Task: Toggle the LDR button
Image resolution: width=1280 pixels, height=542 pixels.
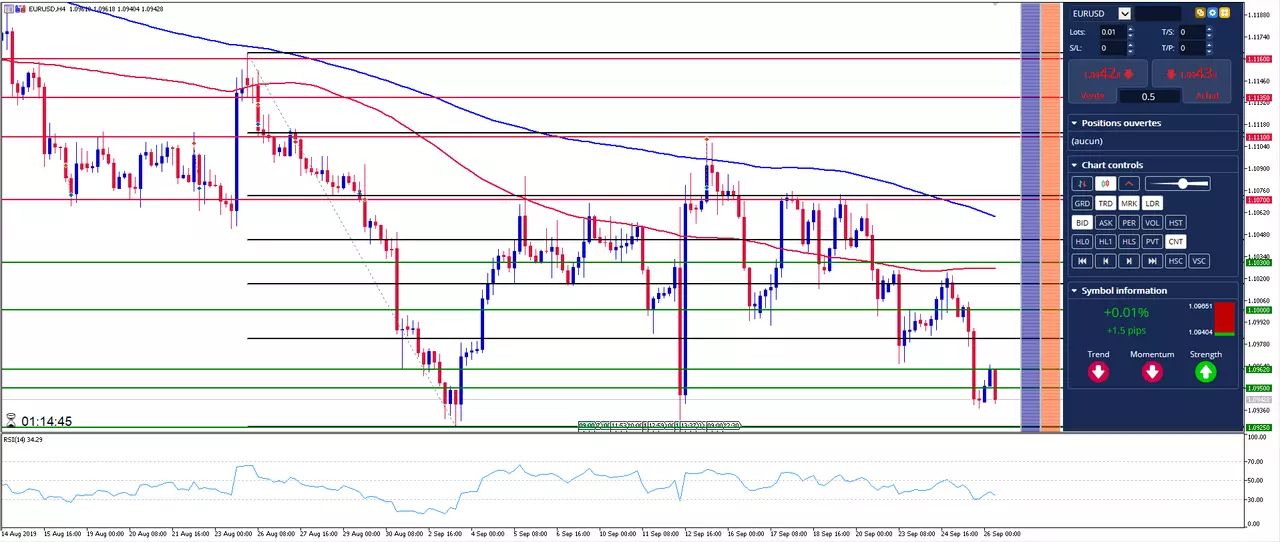Action: [x=1152, y=203]
